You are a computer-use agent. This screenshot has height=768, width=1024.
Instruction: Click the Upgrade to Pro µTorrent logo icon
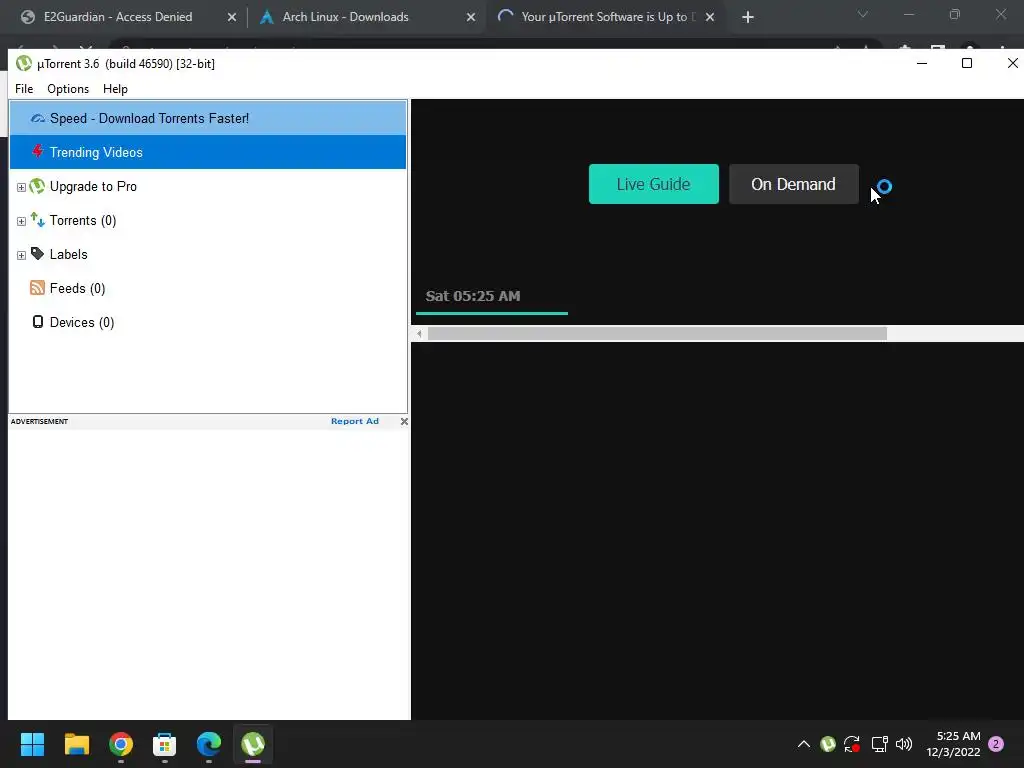(x=38, y=186)
